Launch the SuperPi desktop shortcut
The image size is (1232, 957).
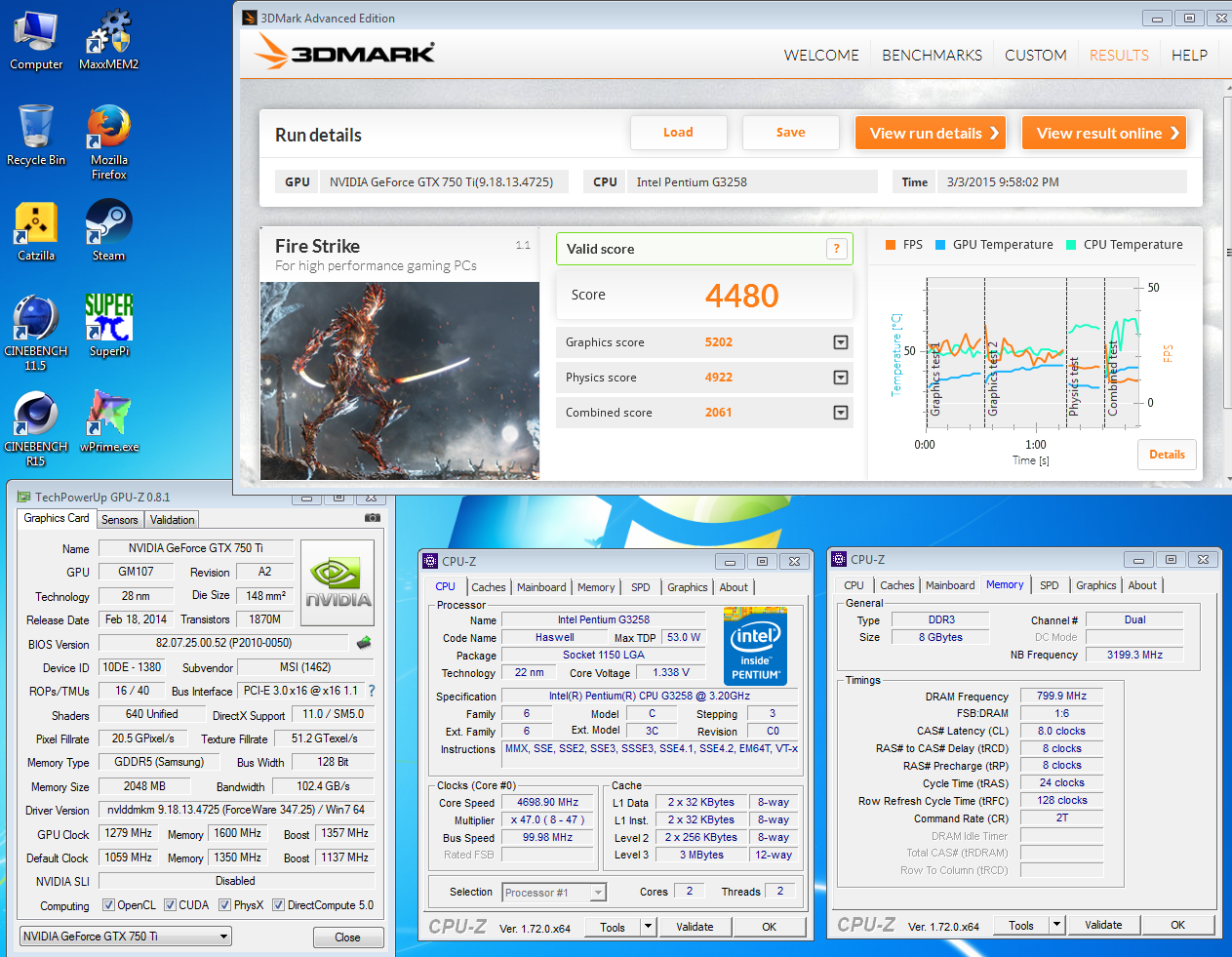click(108, 326)
